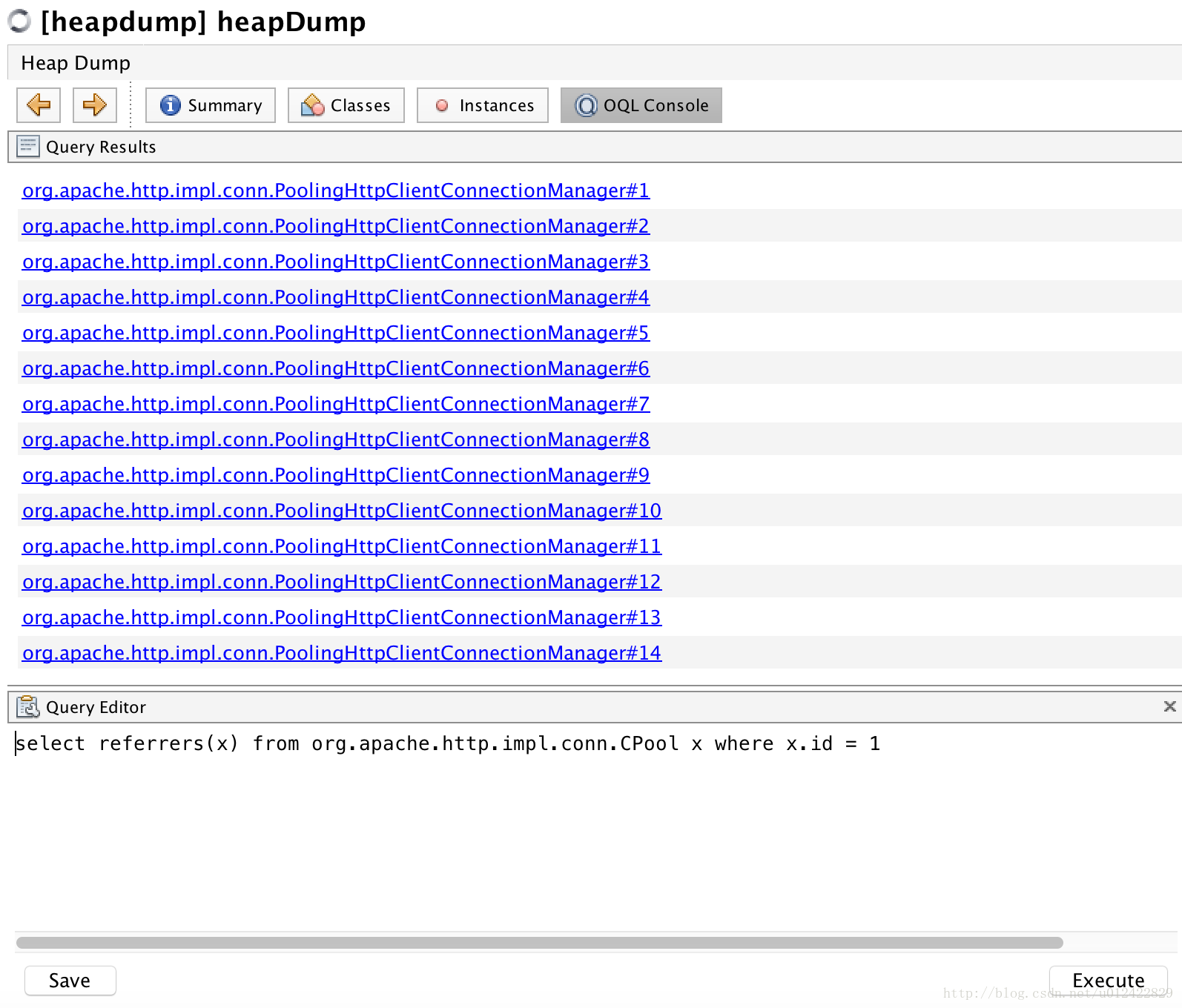Close the Query Editor panel
Viewport: 1182px width, 1008px height.
[x=1170, y=706]
